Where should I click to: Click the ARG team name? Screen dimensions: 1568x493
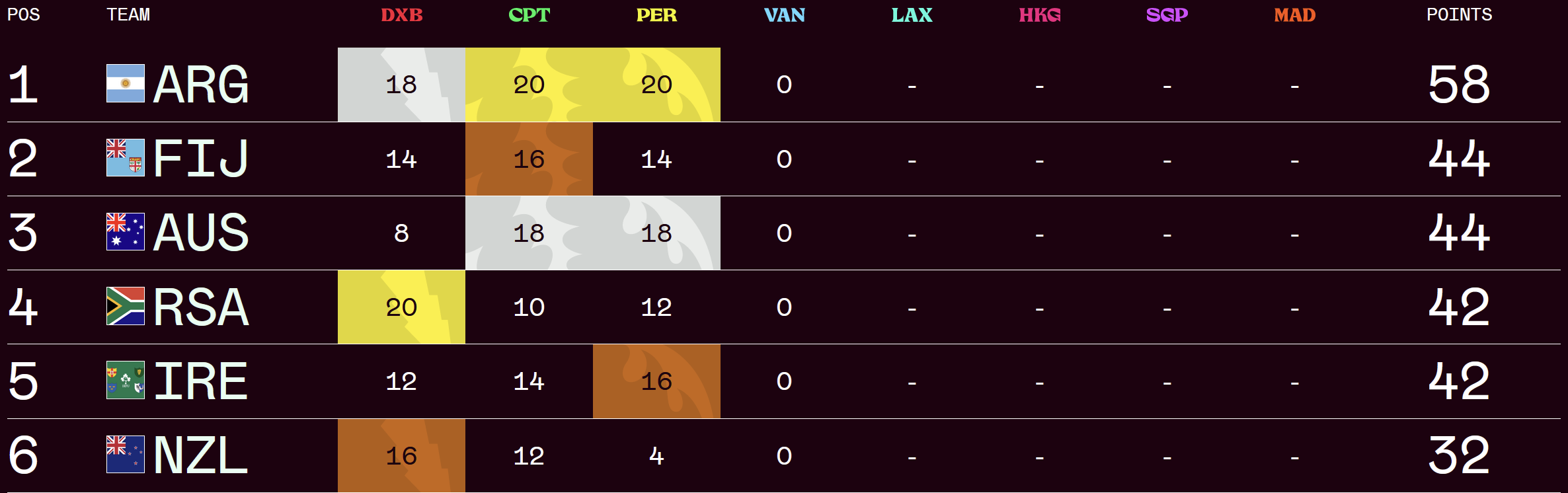click(x=201, y=85)
